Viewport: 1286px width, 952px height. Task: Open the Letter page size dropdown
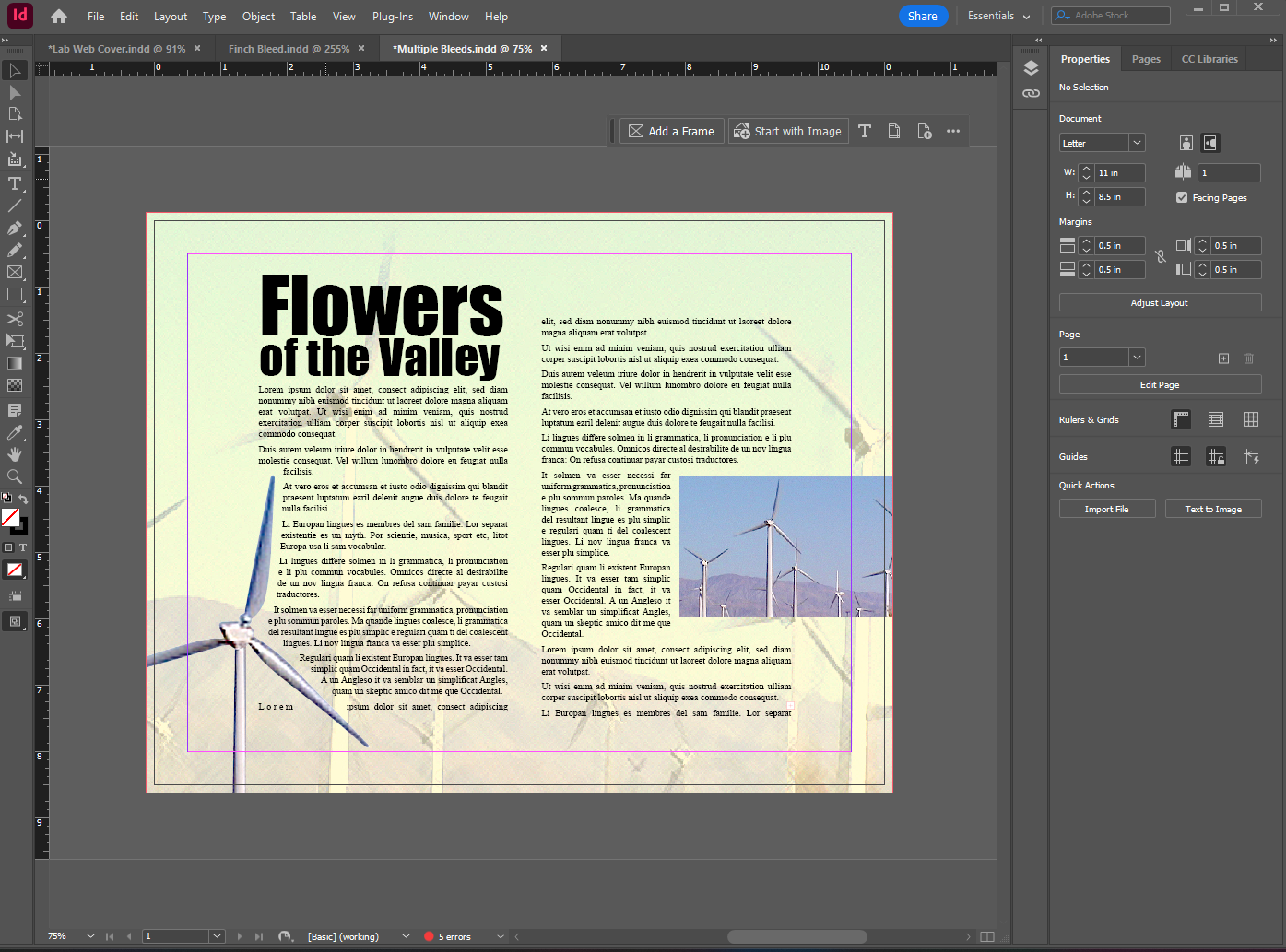pos(1137,142)
